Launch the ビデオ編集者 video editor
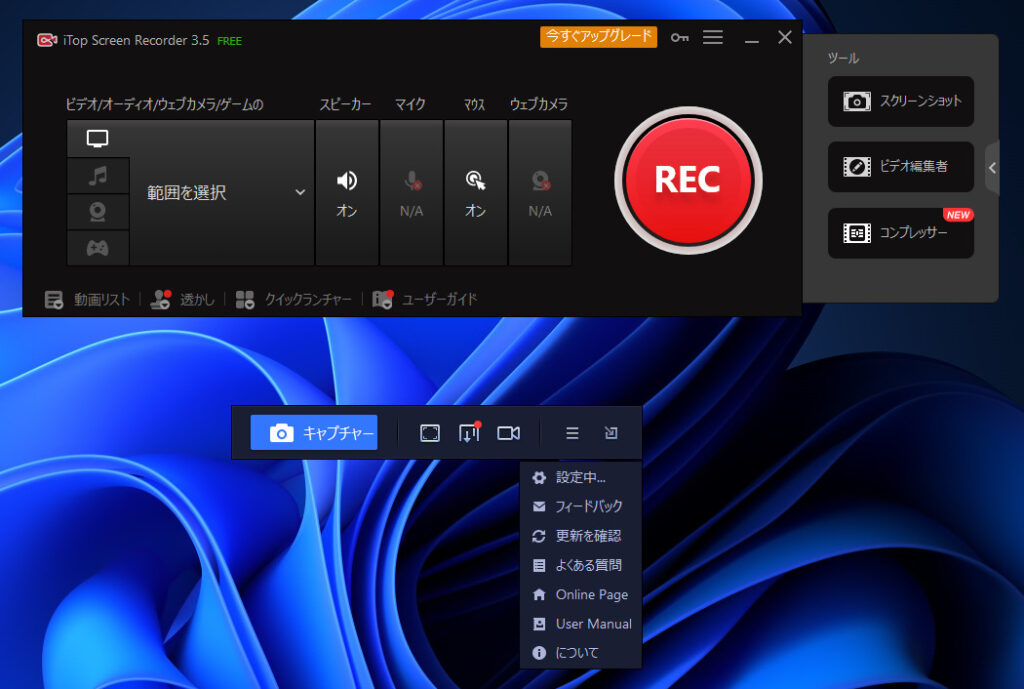The height and width of the screenshot is (689, 1024). click(901, 167)
